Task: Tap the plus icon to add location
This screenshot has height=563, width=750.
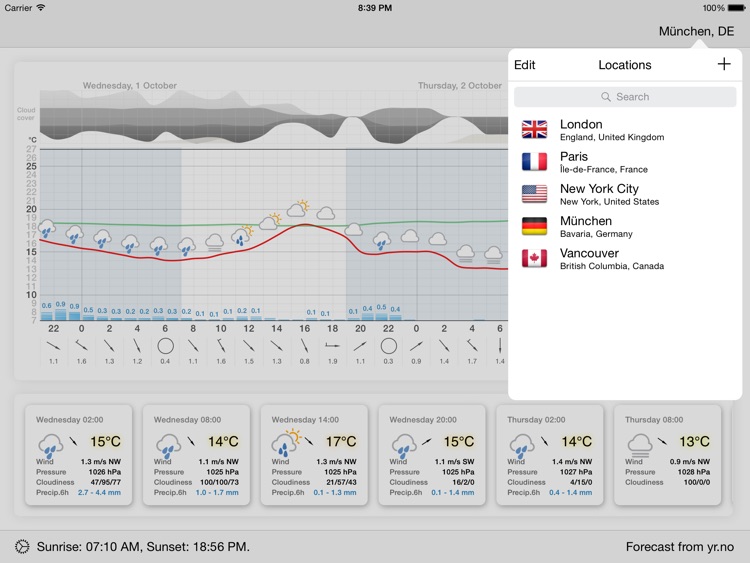Action: [x=724, y=64]
